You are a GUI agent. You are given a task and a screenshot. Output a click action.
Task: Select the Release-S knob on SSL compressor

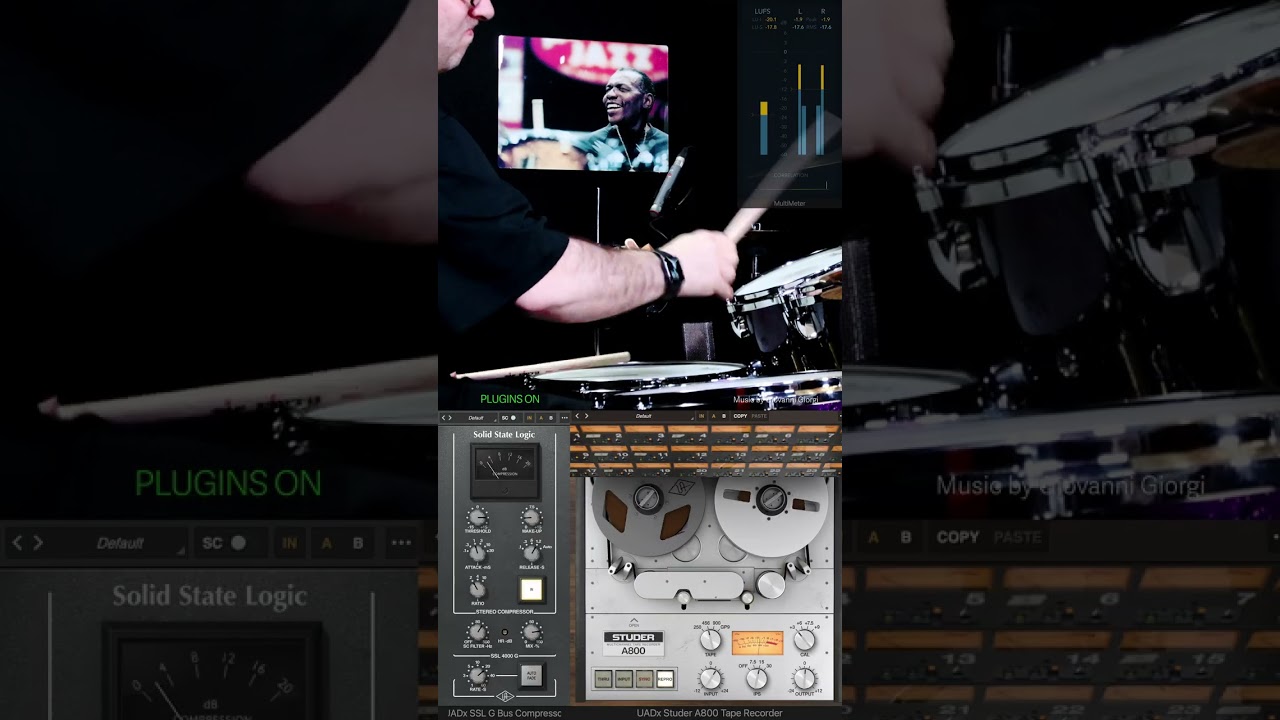click(x=532, y=553)
